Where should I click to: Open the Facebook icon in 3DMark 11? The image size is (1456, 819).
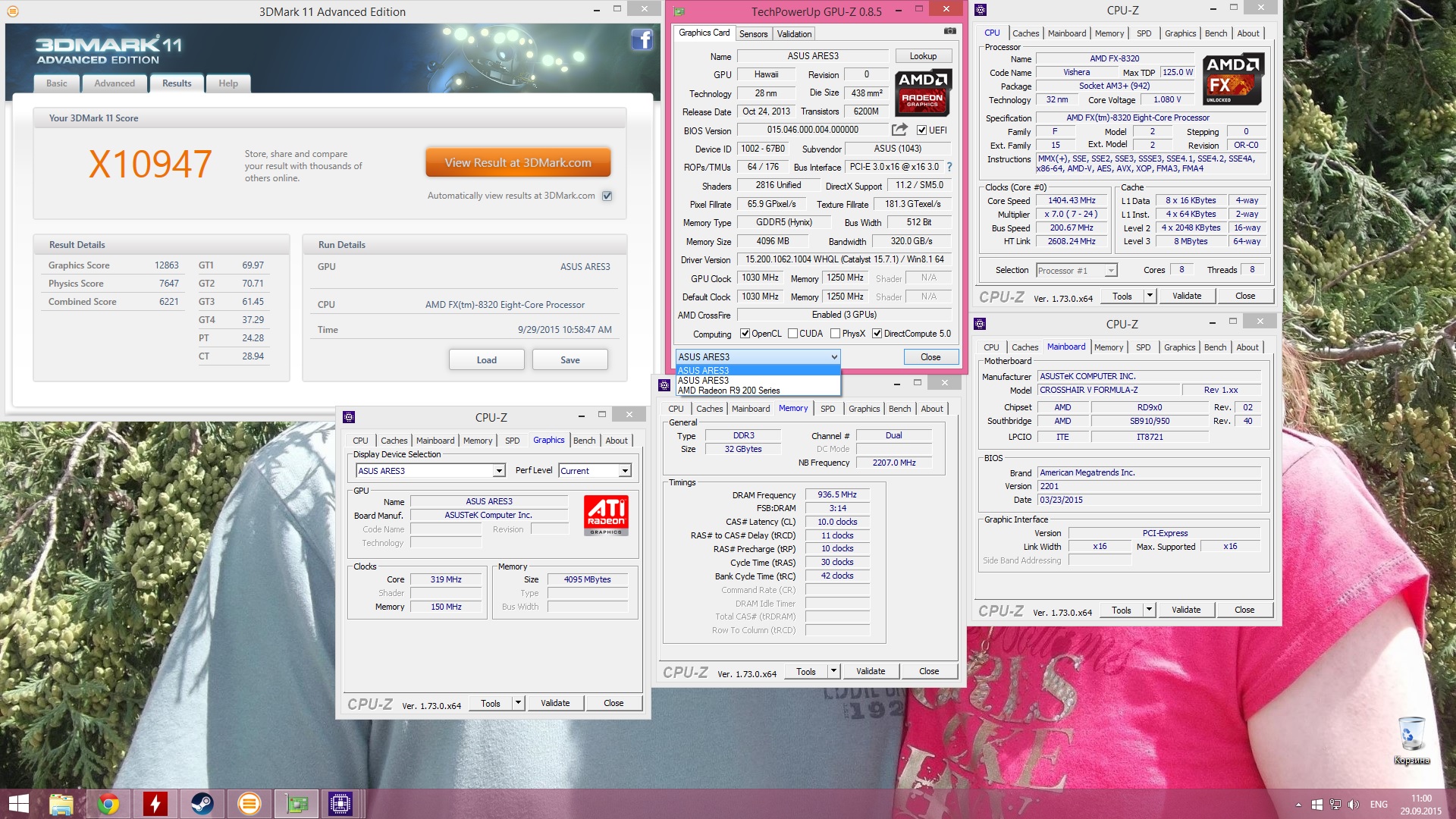point(642,39)
